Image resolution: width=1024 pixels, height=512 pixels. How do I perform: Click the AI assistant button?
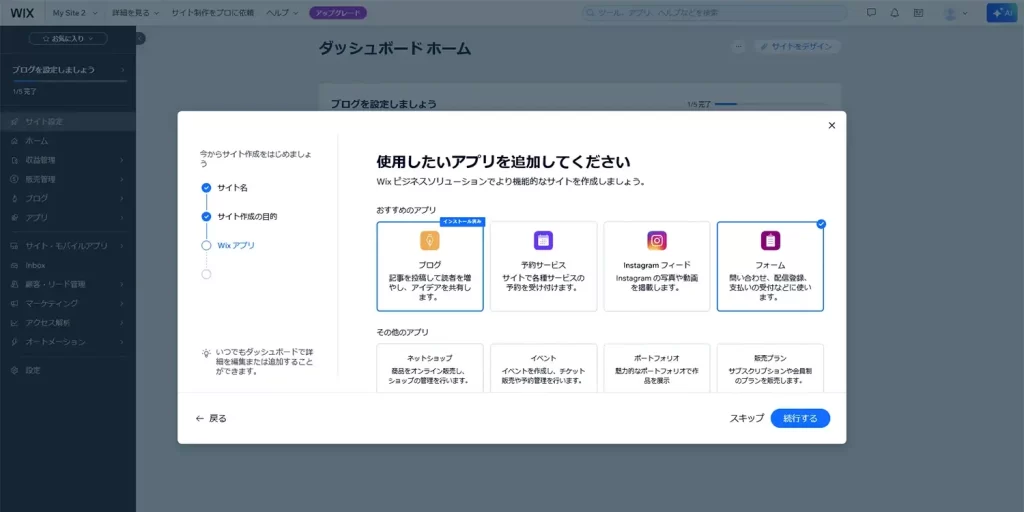tap(1000, 13)
